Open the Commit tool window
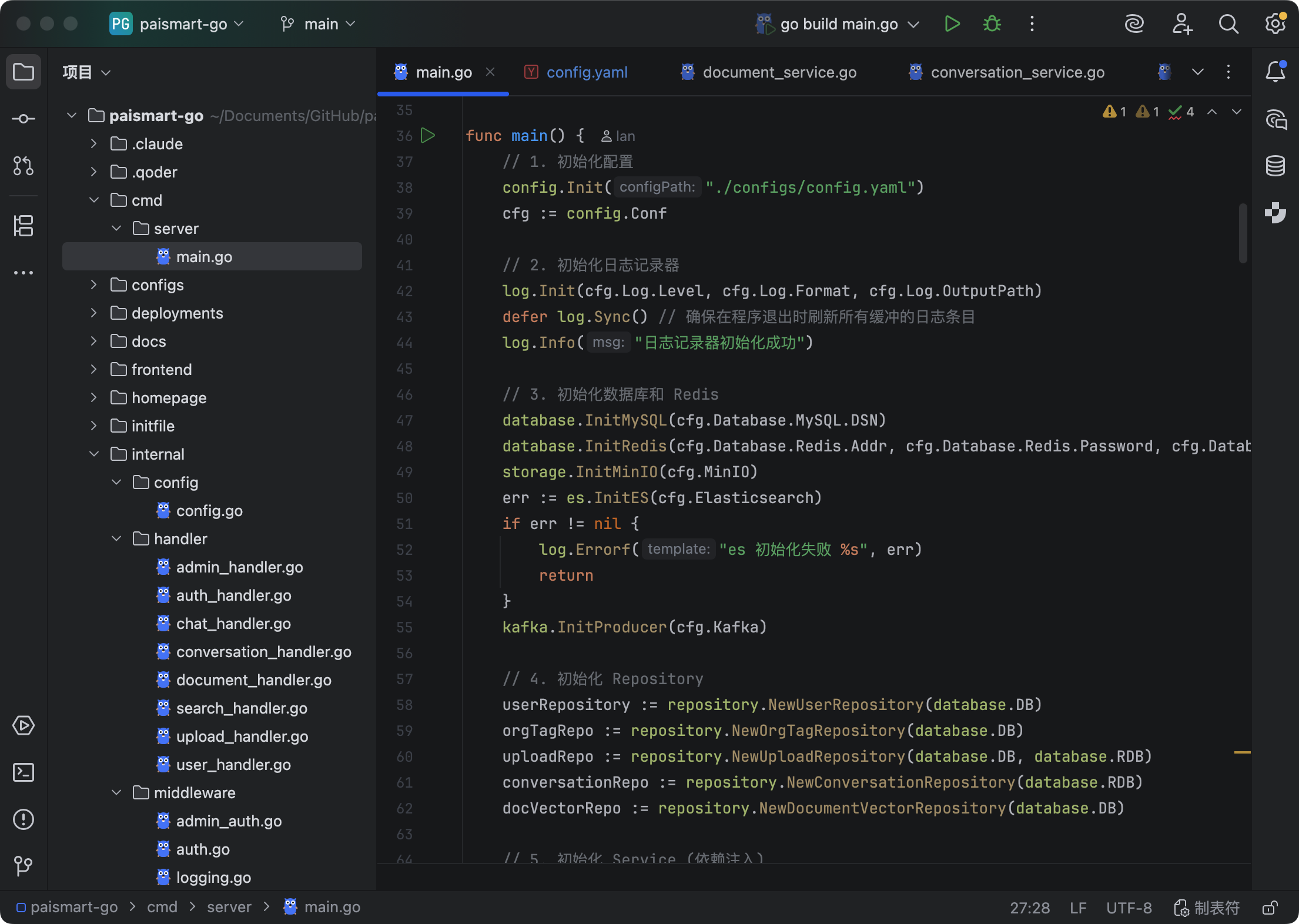The height and width of the screenshot is (924, 1299). click(24, 119)
